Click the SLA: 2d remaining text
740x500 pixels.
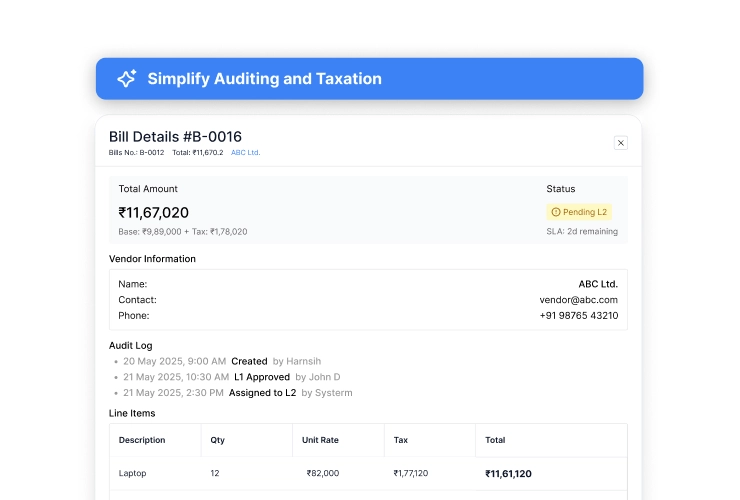tap(582, 232)
